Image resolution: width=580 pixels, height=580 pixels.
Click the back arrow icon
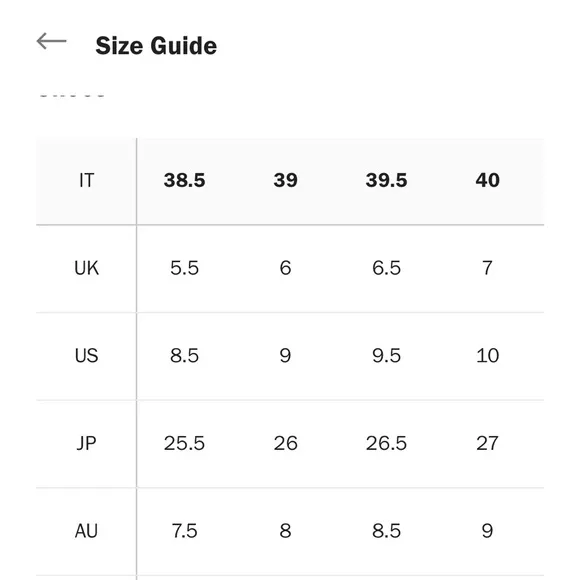coord(51,41)
